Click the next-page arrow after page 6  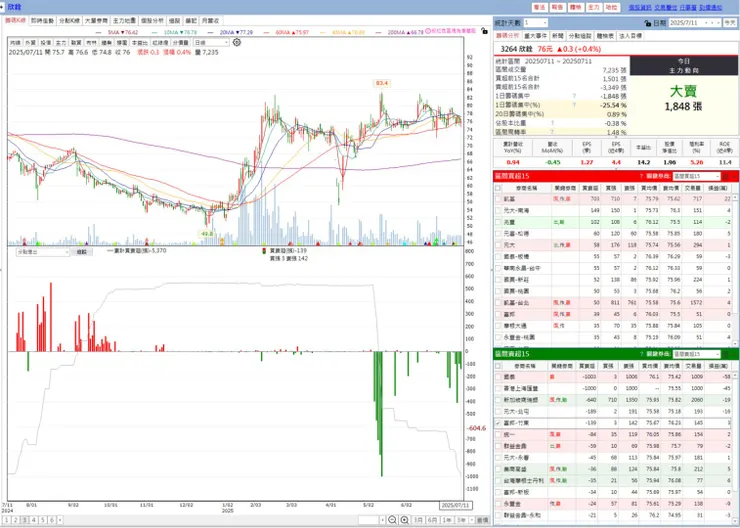(60, 520)
